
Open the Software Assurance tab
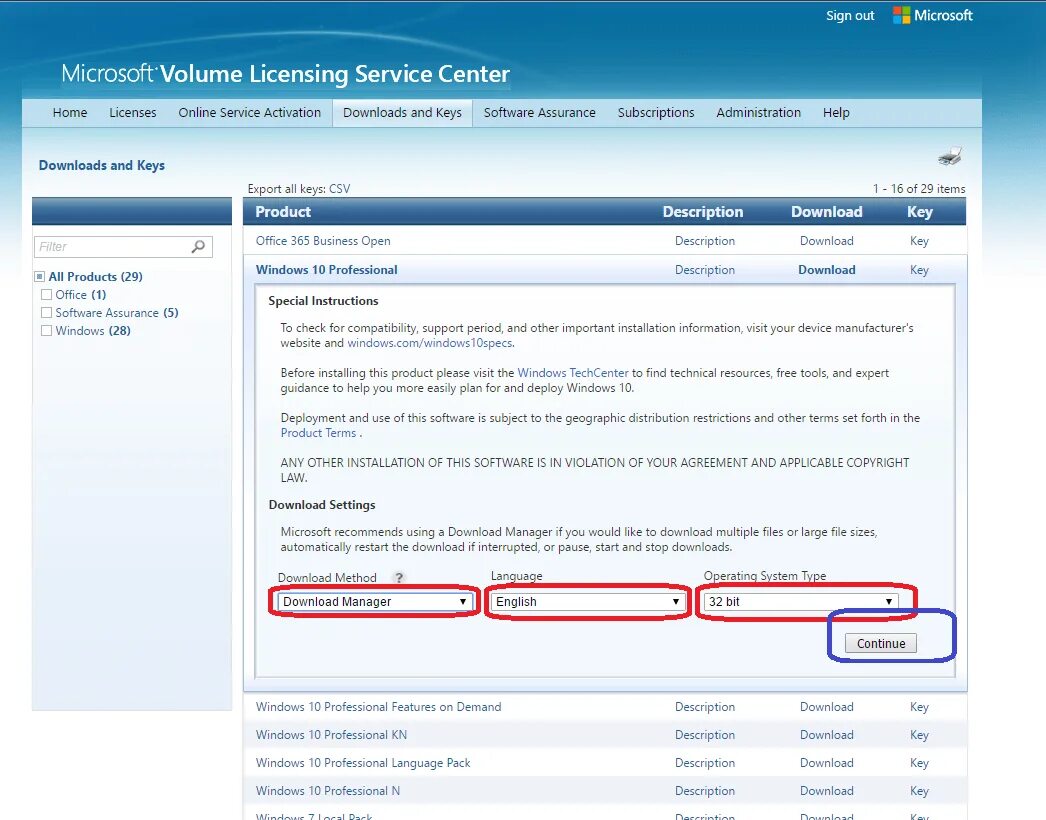point(540,113)
